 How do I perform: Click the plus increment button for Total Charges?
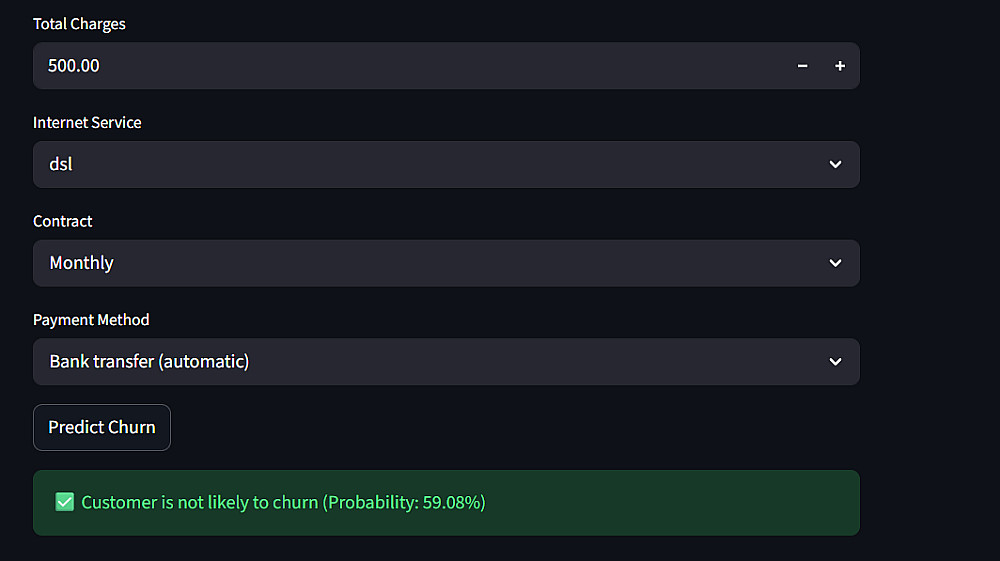tap(840, 66)
